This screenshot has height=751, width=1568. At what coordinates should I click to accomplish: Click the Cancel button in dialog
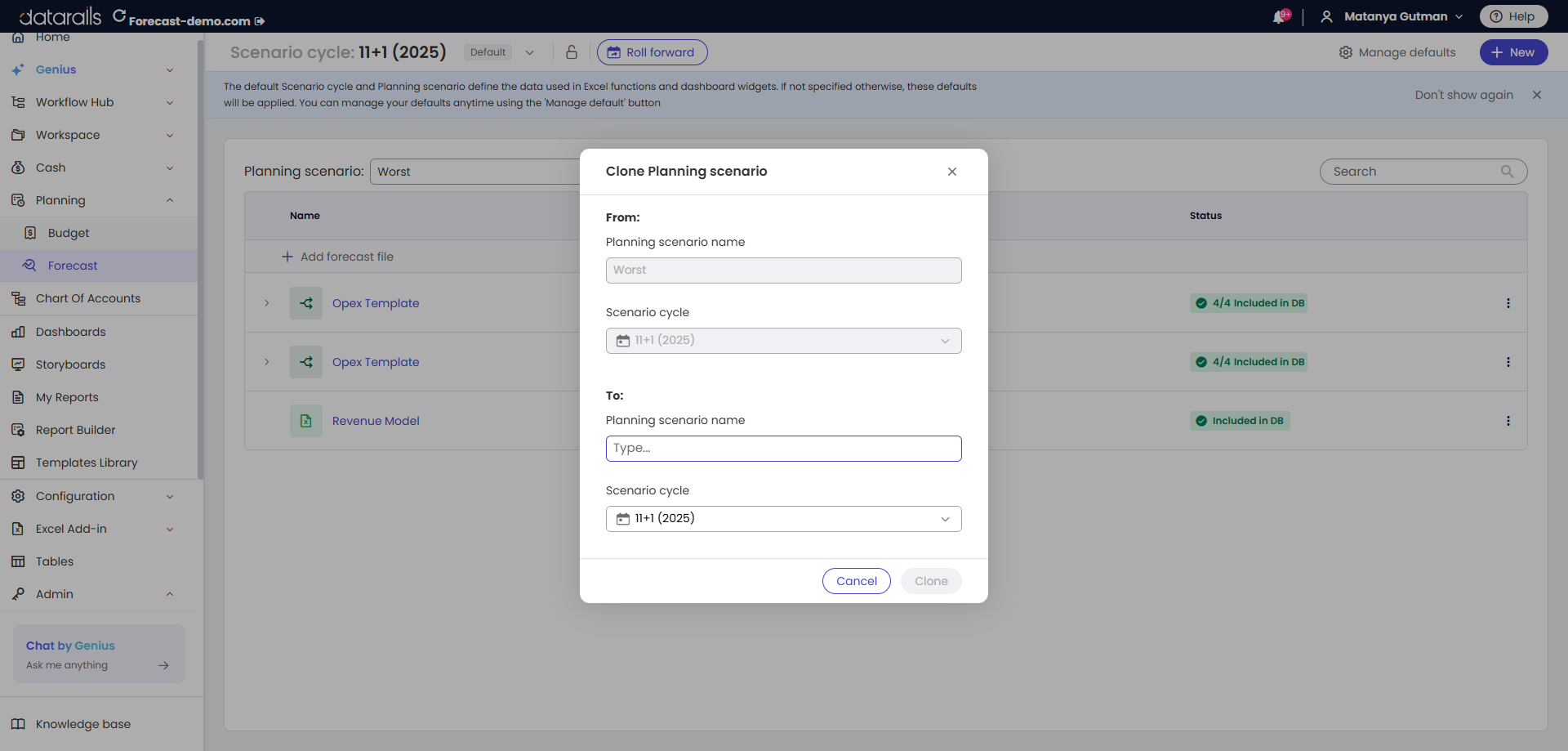pyautogui.click(x=857, y=581)
